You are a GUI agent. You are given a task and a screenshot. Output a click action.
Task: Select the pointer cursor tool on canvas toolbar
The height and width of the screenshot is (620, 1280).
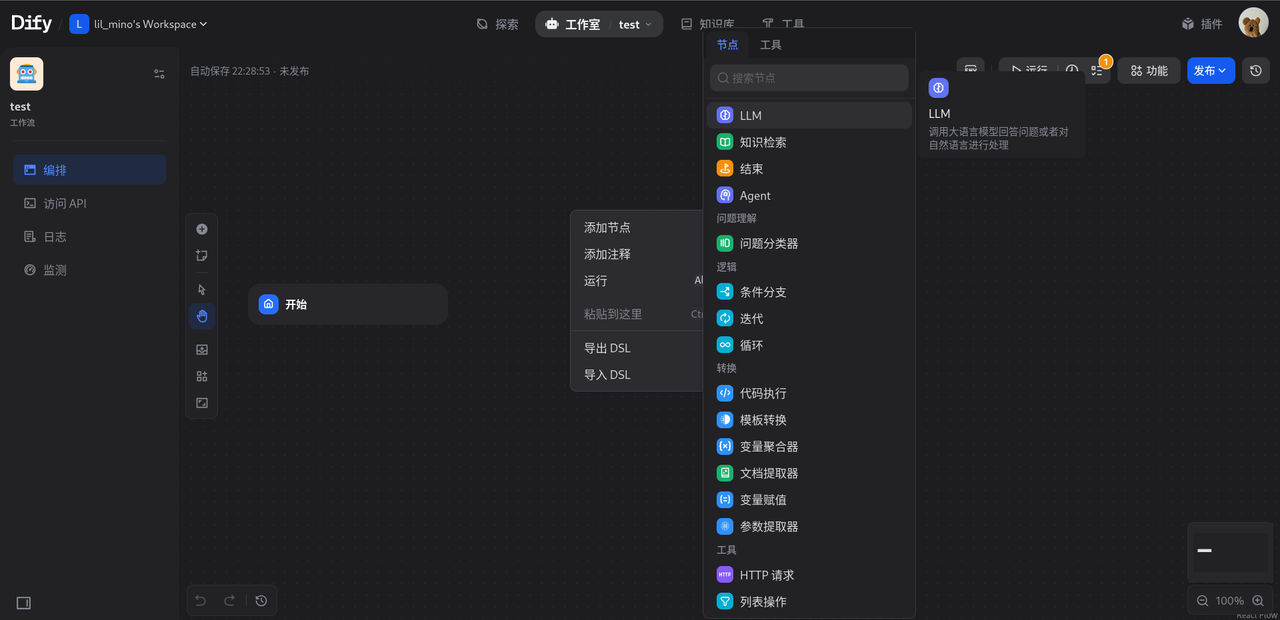(201, 288)
